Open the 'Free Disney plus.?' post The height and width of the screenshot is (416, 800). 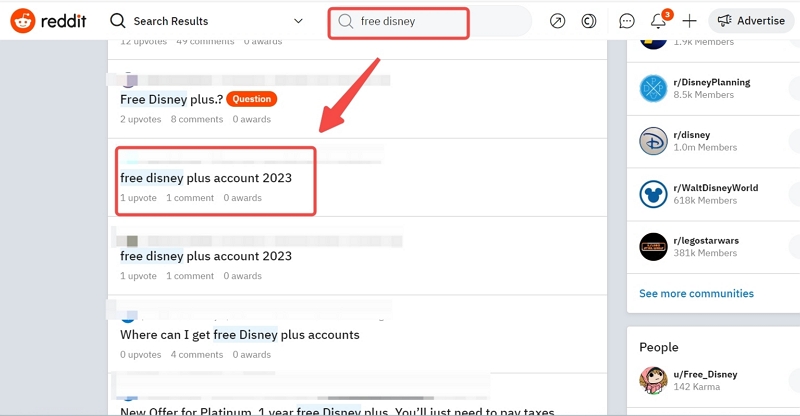[x=170, y=99]
